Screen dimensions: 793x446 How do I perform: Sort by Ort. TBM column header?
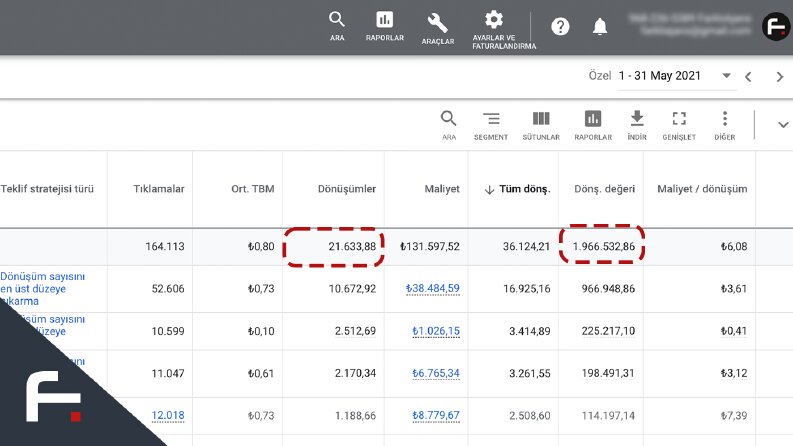coord(252,189)
